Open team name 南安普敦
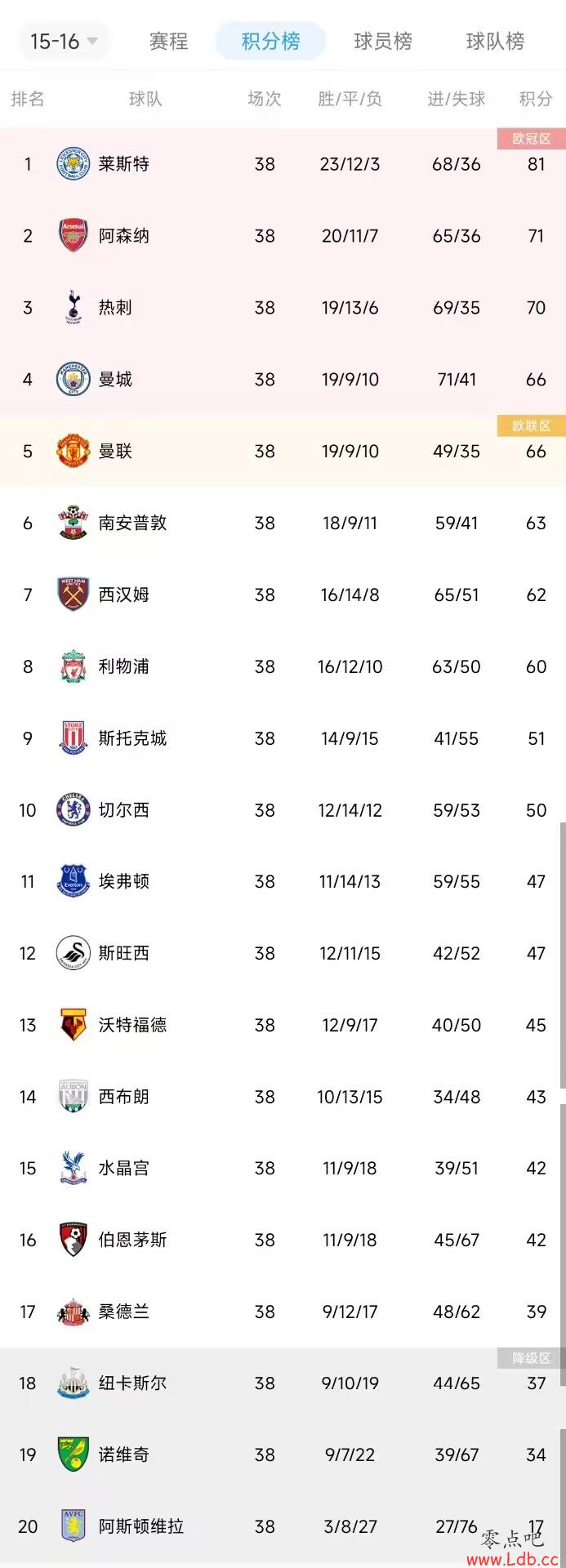 click(132, 523)
